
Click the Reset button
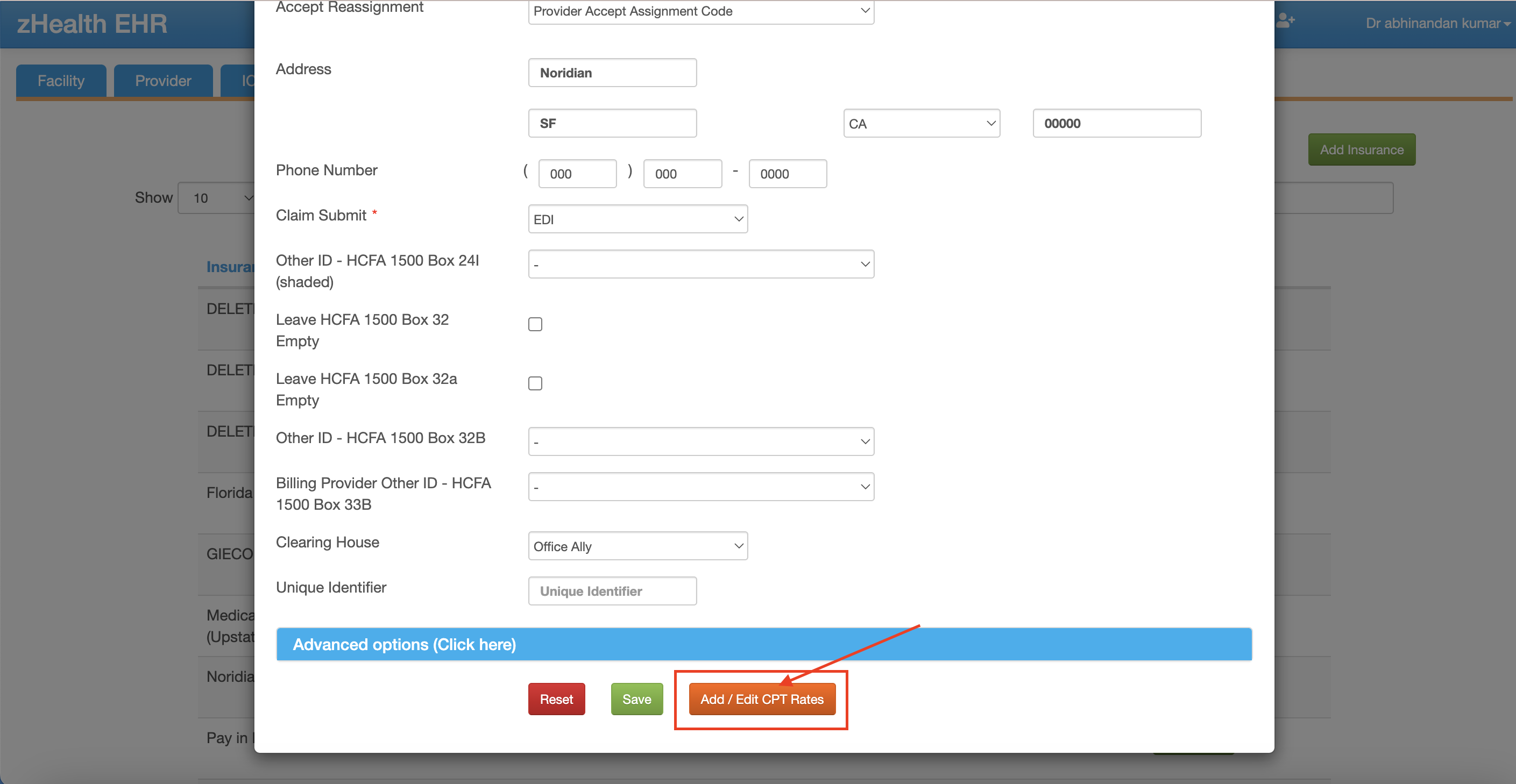[556, 699]
